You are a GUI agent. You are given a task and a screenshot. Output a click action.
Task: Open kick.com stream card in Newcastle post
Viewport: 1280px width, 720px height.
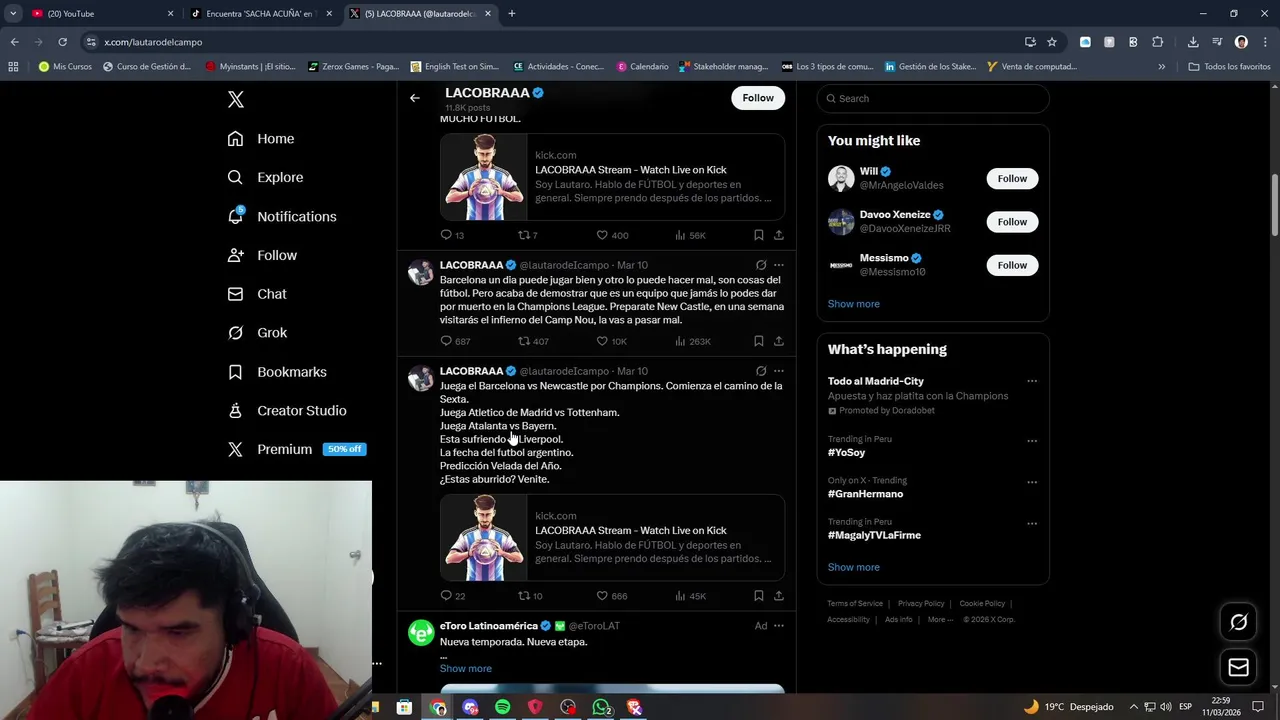pyautogui.click(x=612, y=538)
